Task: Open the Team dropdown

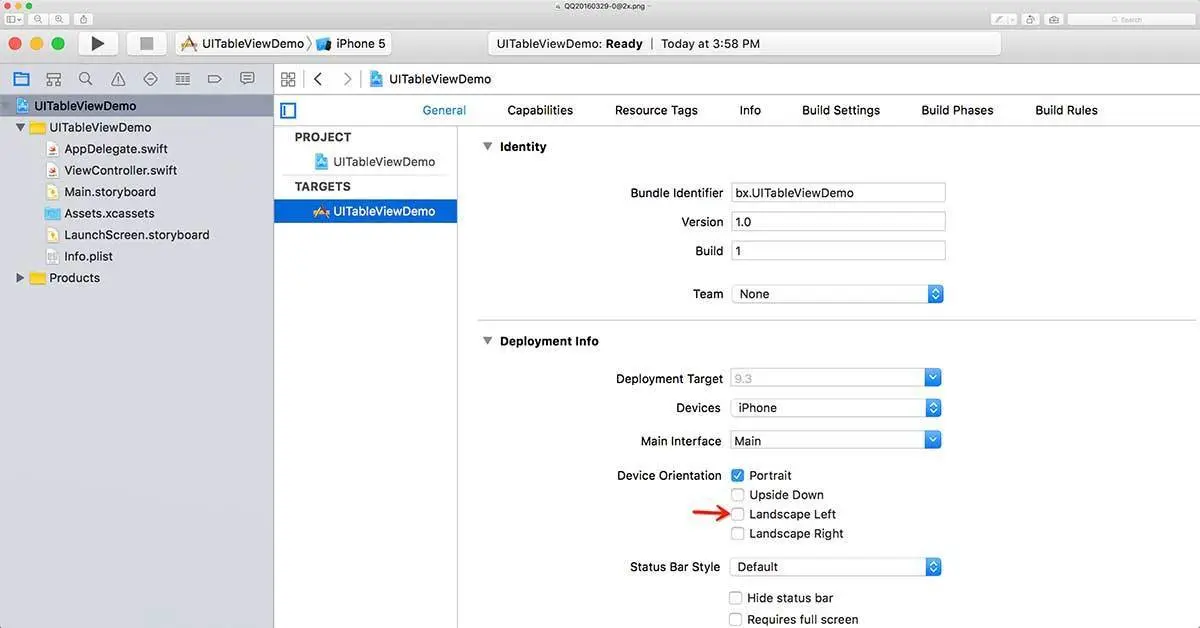Action: [837, 294]
